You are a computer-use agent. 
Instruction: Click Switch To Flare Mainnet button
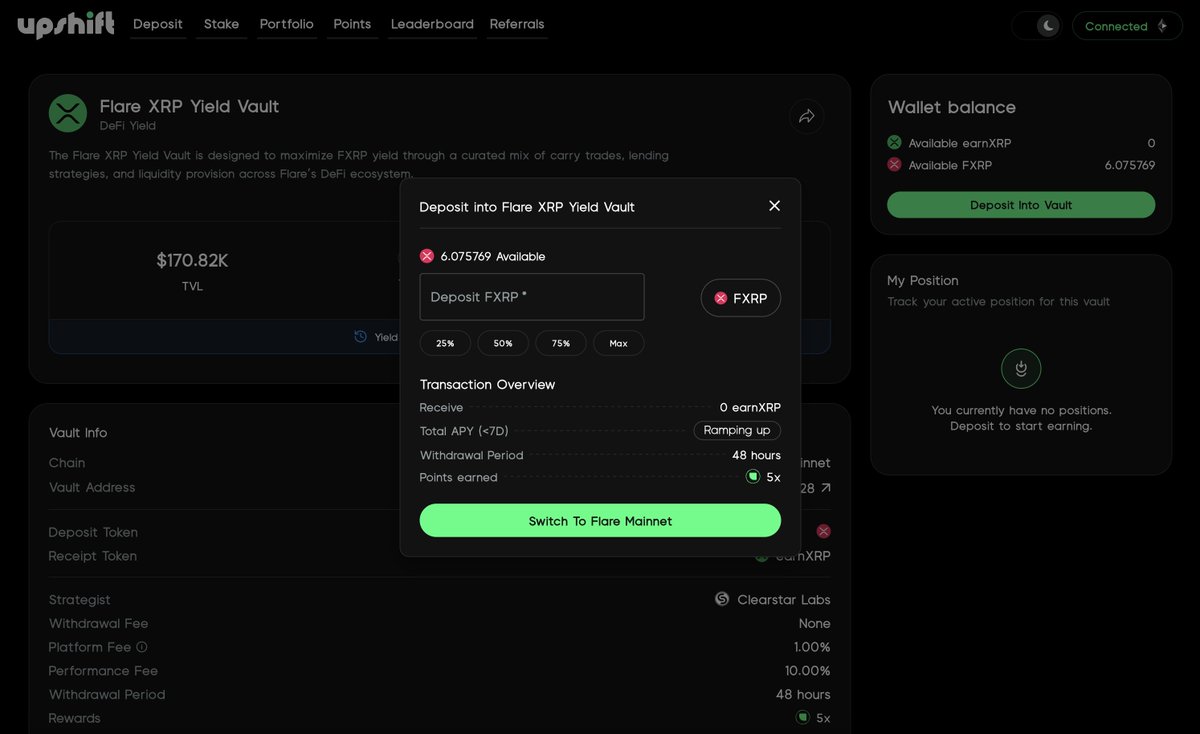[600, 520]
